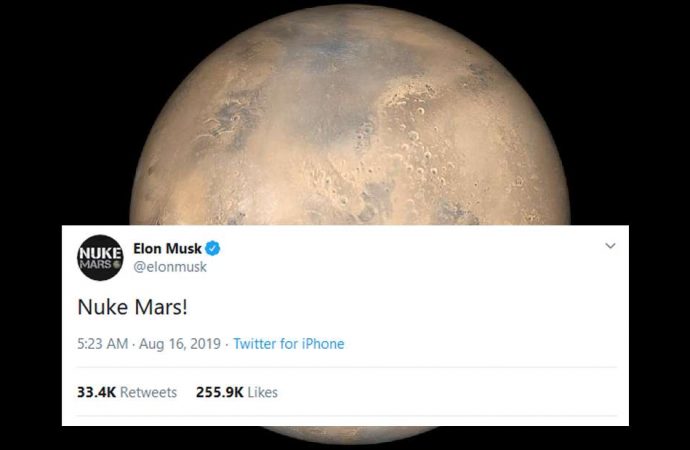690x450 pixels.
Task: Click the divider line above the retweet counts
Action: 345,368
